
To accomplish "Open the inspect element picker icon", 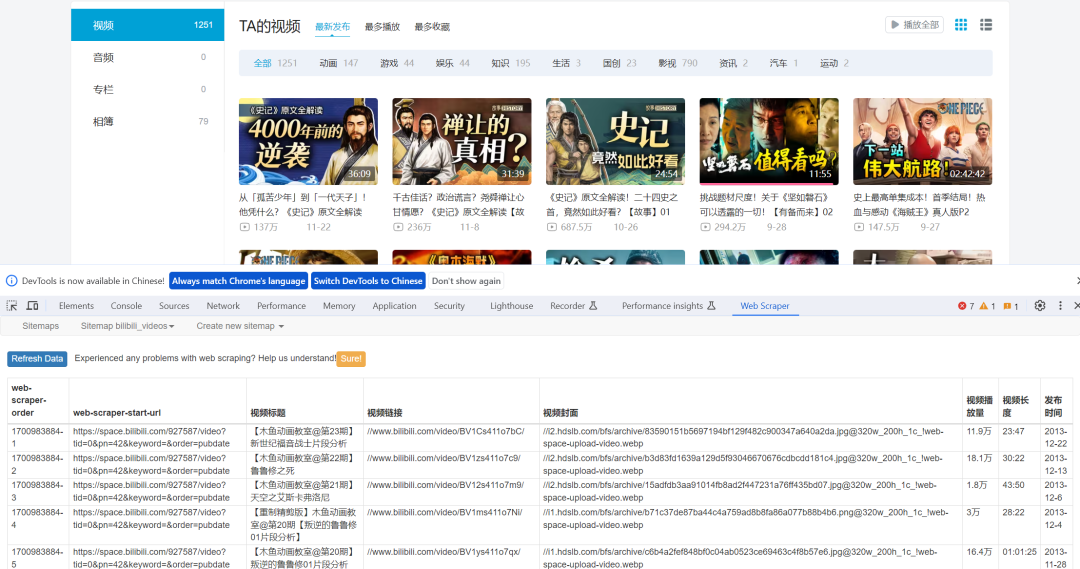I will click(12, 306).
